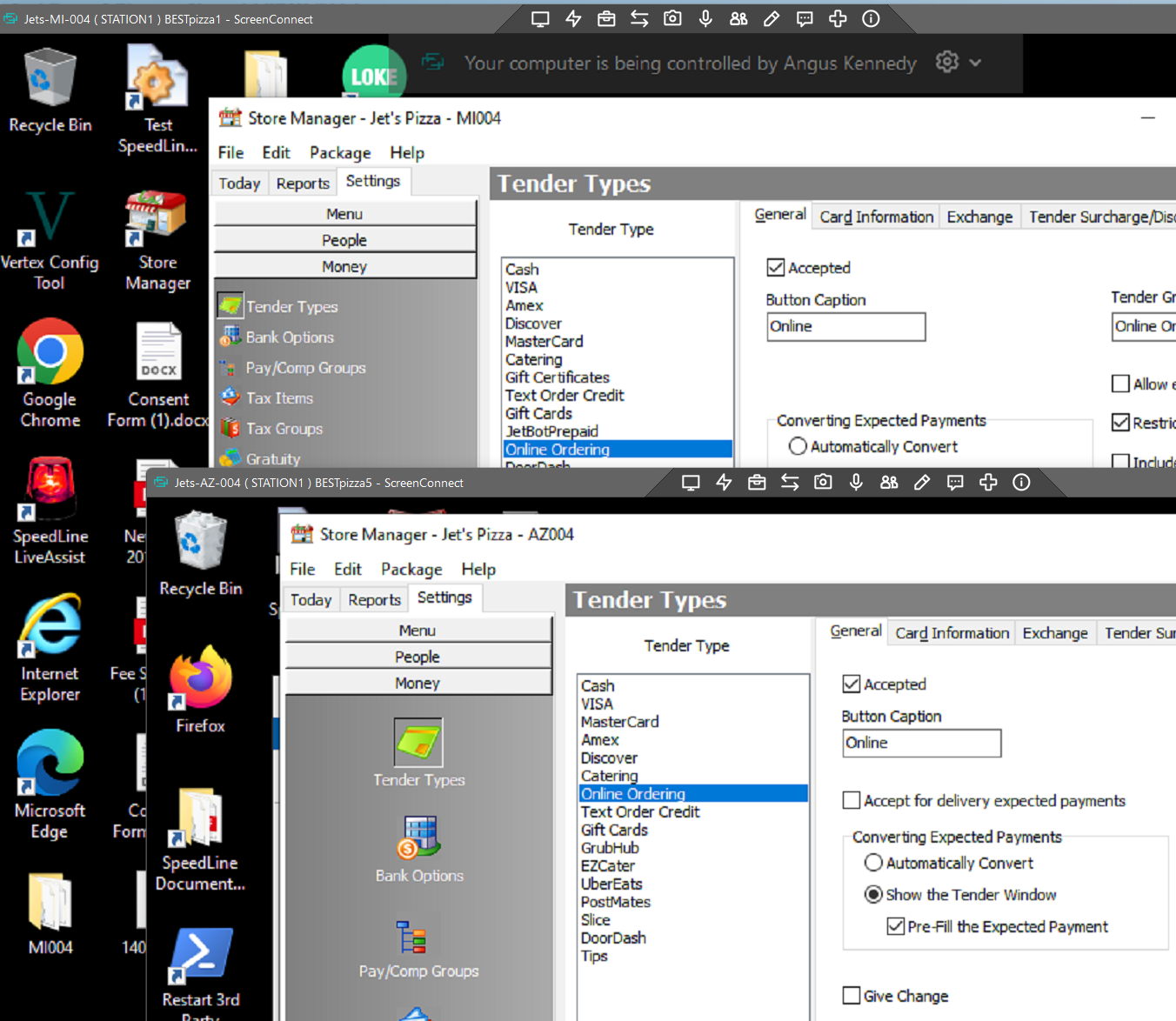The image size is (1176, 1021).
Task: Enable Accept for delivery expected payments
Action: click(852, 800)
